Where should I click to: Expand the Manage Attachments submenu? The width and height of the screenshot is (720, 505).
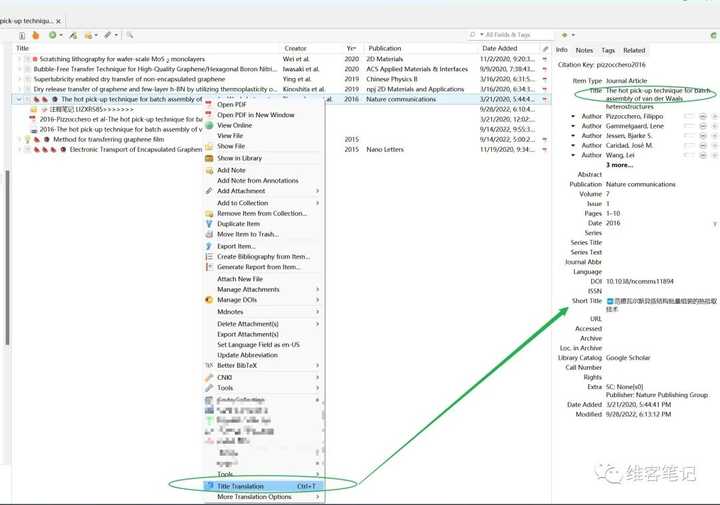point(264,289)
